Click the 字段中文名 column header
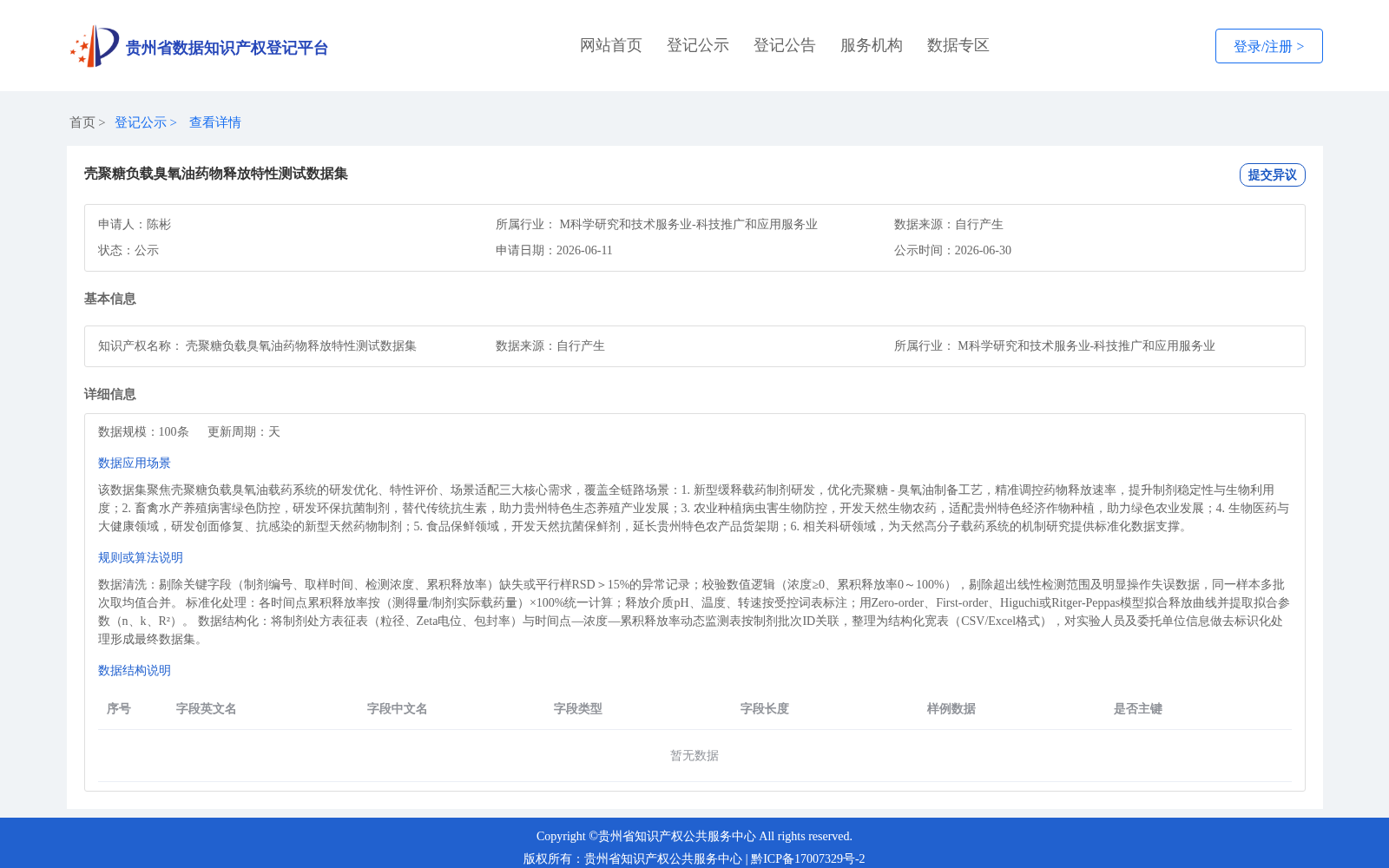 (x=398, y=708)
